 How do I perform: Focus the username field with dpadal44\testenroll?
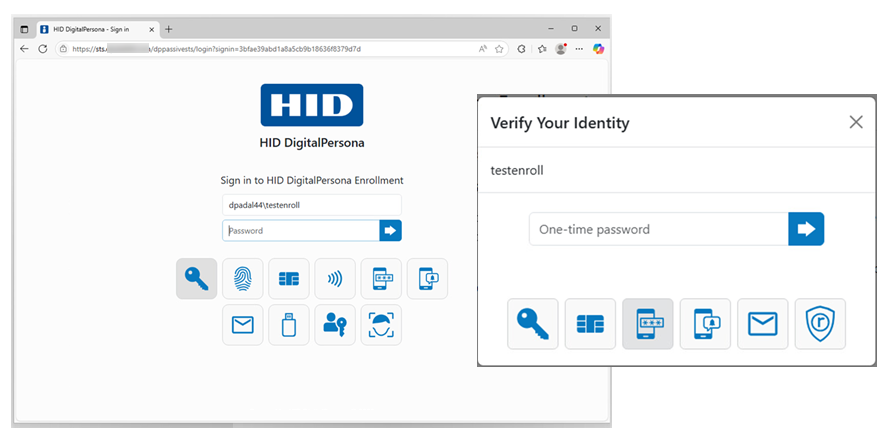[x=311, y=205]
